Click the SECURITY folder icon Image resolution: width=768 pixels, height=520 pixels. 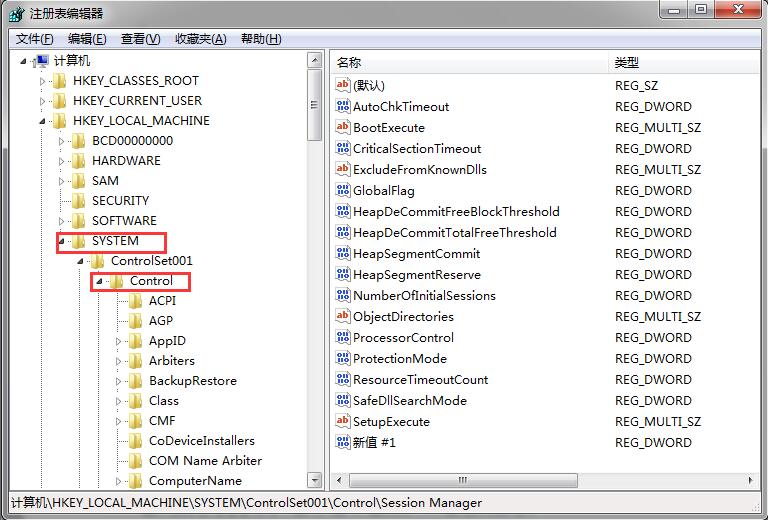coord(79,201)
